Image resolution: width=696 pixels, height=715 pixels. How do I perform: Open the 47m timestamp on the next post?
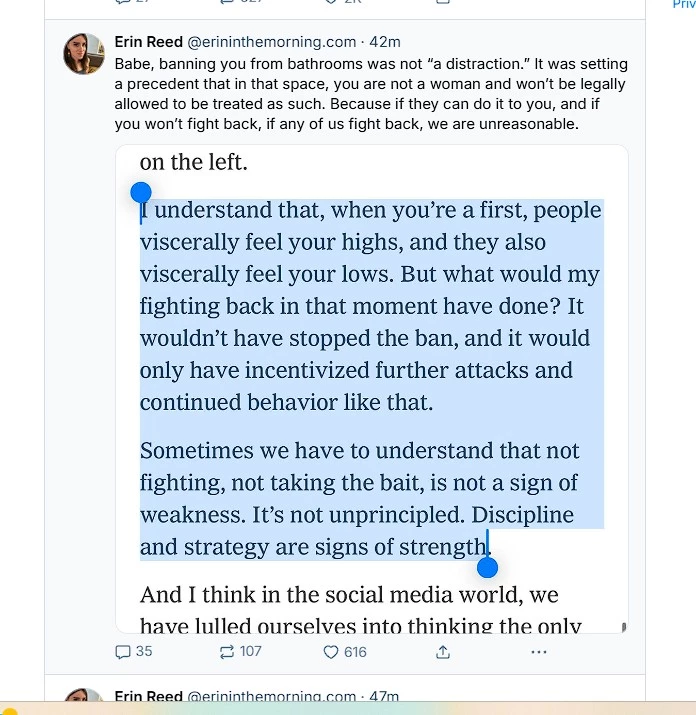[386, 697]
